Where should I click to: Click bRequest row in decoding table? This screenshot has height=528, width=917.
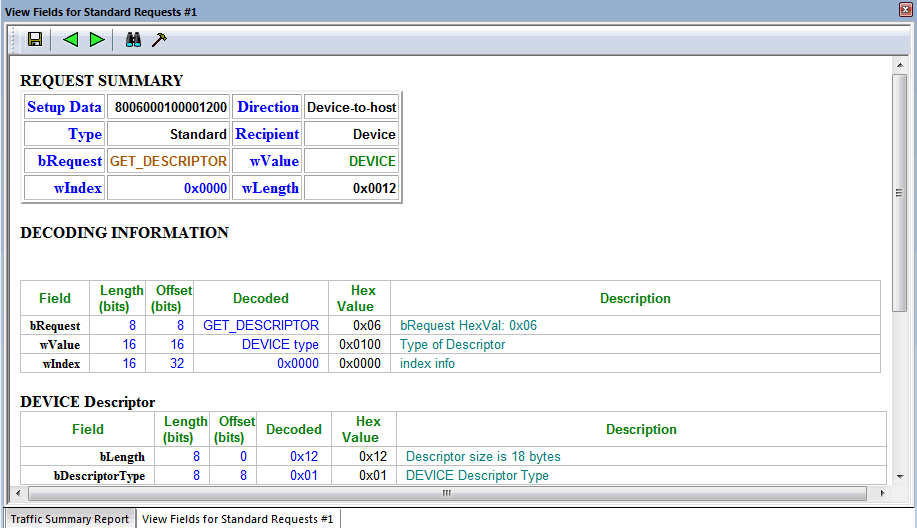click(450, 326)
